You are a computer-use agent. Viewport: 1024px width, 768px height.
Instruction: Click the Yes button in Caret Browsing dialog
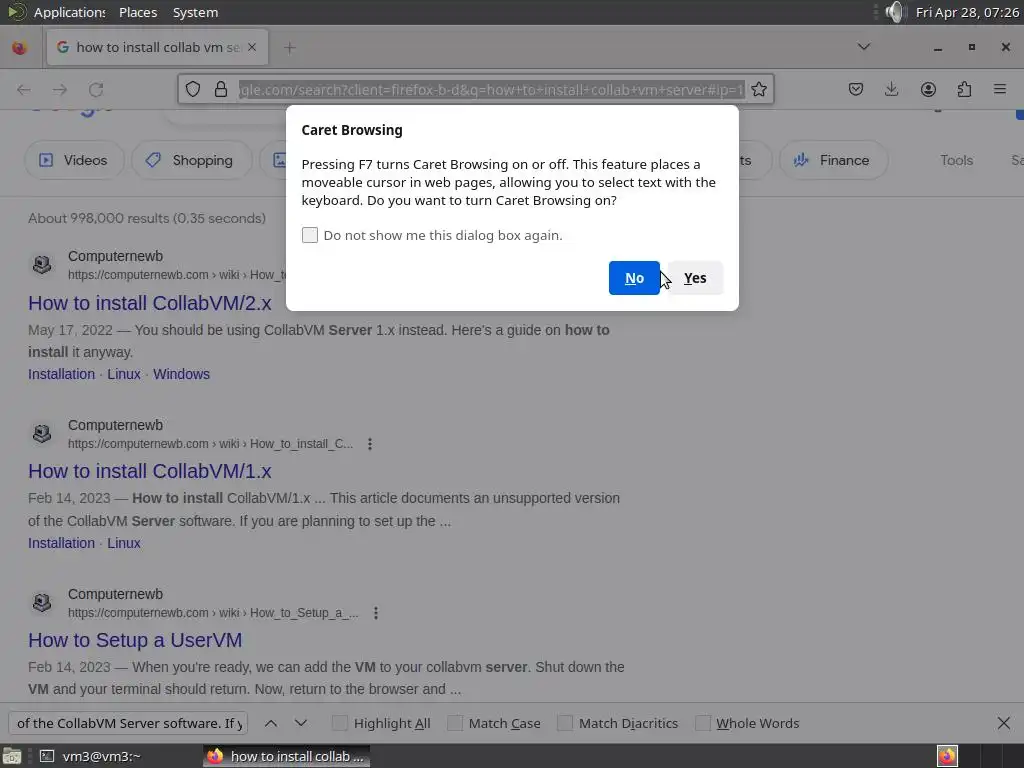click(695, 278)
